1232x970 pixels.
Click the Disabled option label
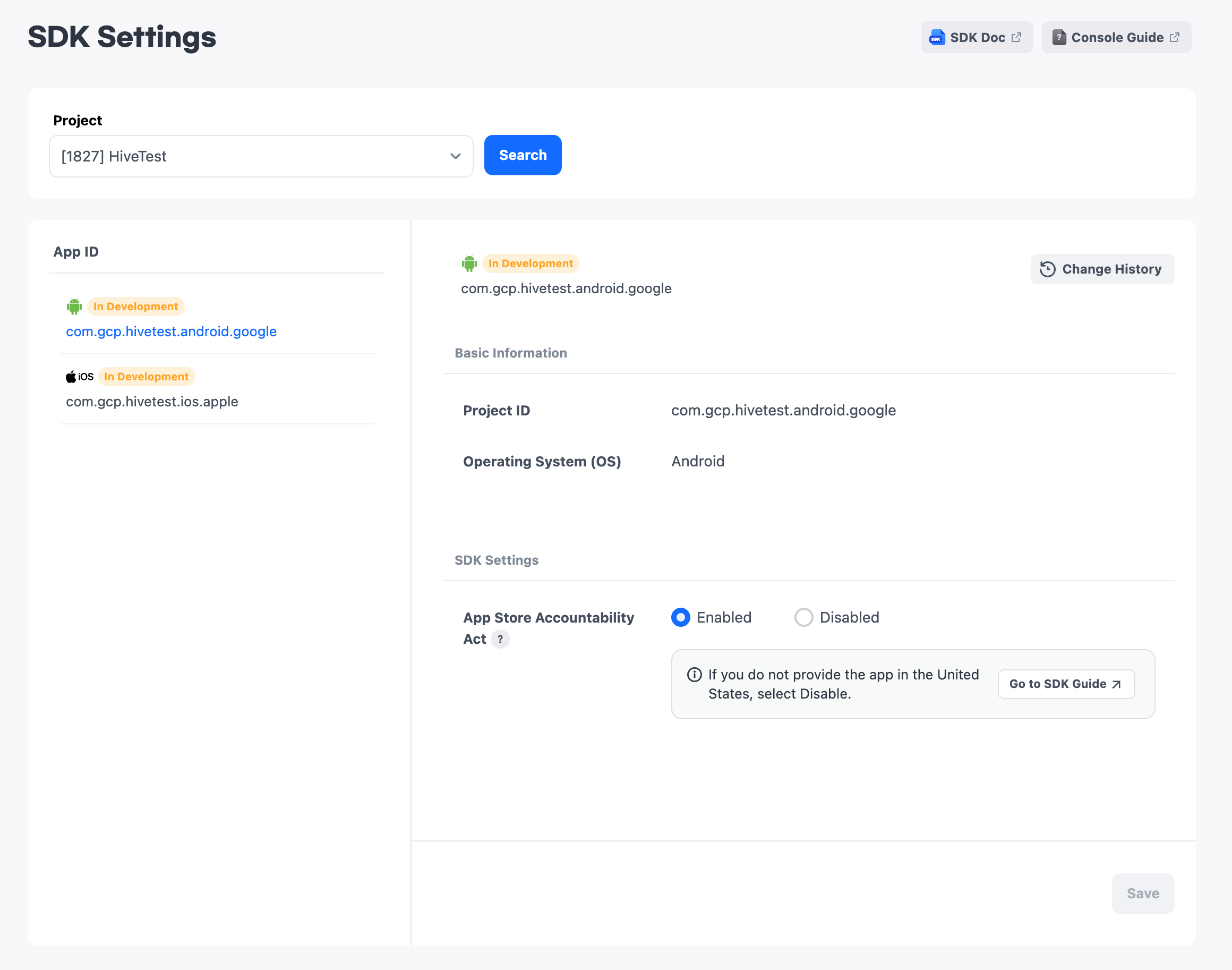(849, 617)
